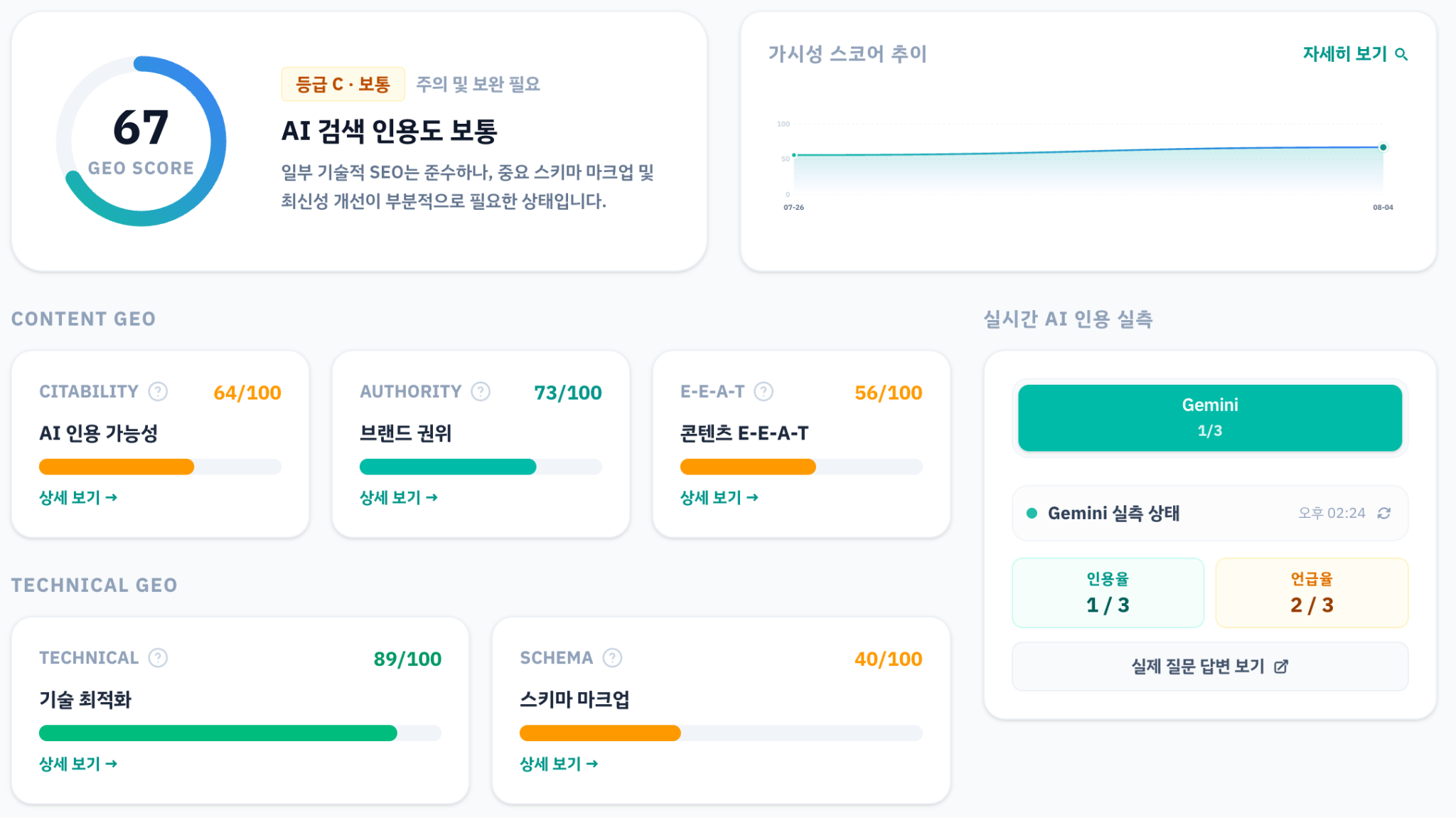Open 상세 보기 under 스키마 마크업
The height and width of the screenshot is (818, 1456).
(x=559, y=763)
